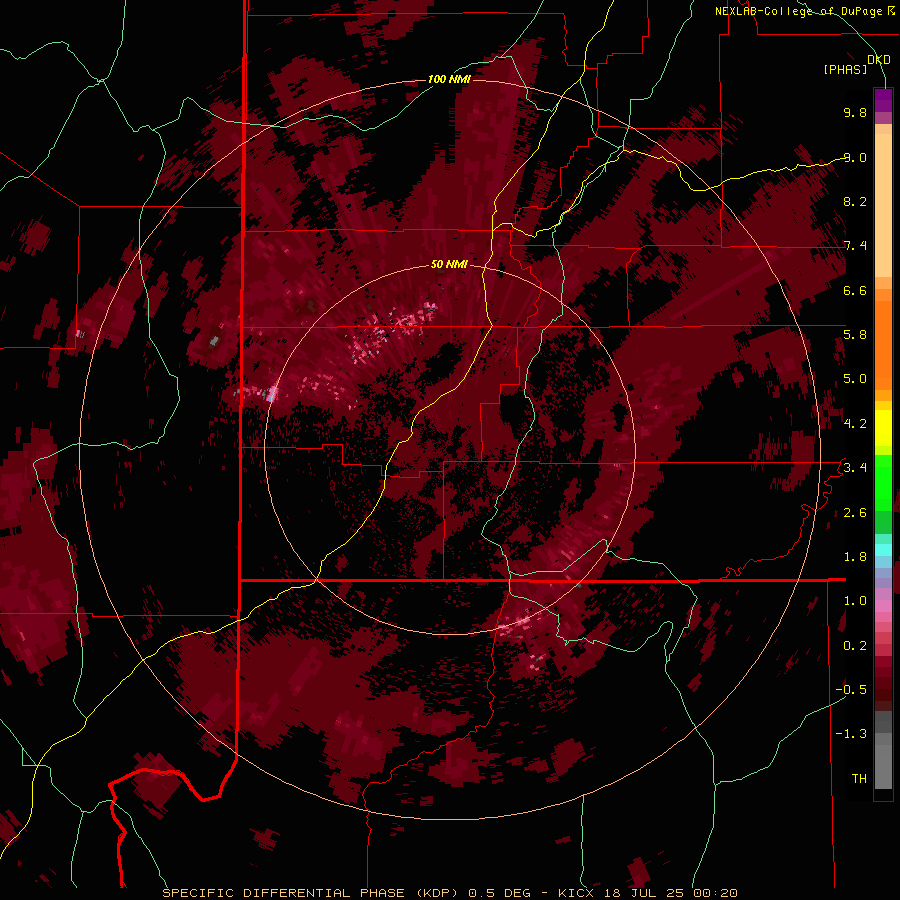This screenshot has height=900, width=900.
Task: Pick the gray segment of the KDP color bar
Action: click(883, 751)
